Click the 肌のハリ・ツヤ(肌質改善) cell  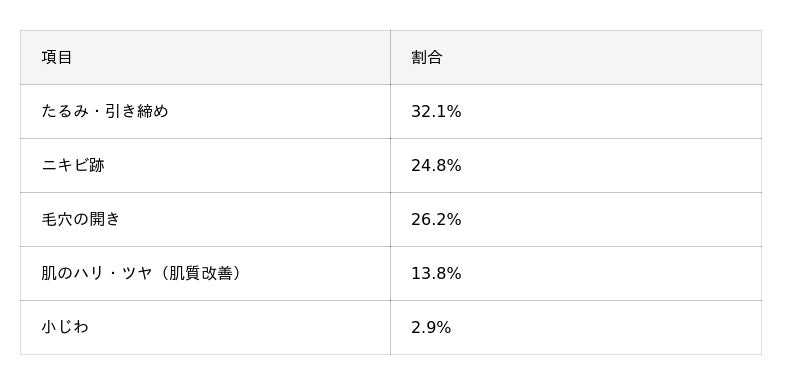205,274
